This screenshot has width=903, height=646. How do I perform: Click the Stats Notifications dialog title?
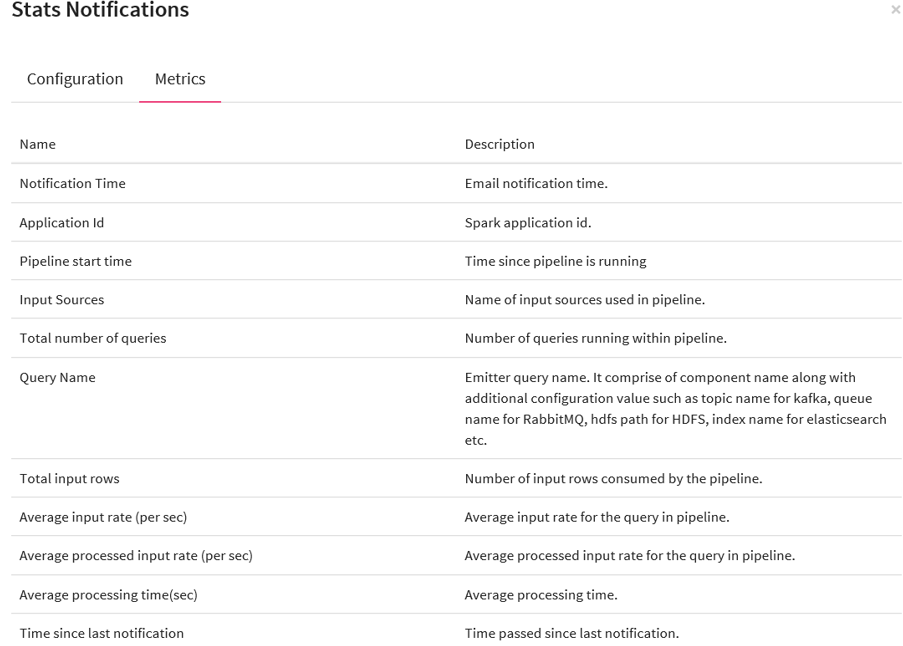(x=100, y=11)
